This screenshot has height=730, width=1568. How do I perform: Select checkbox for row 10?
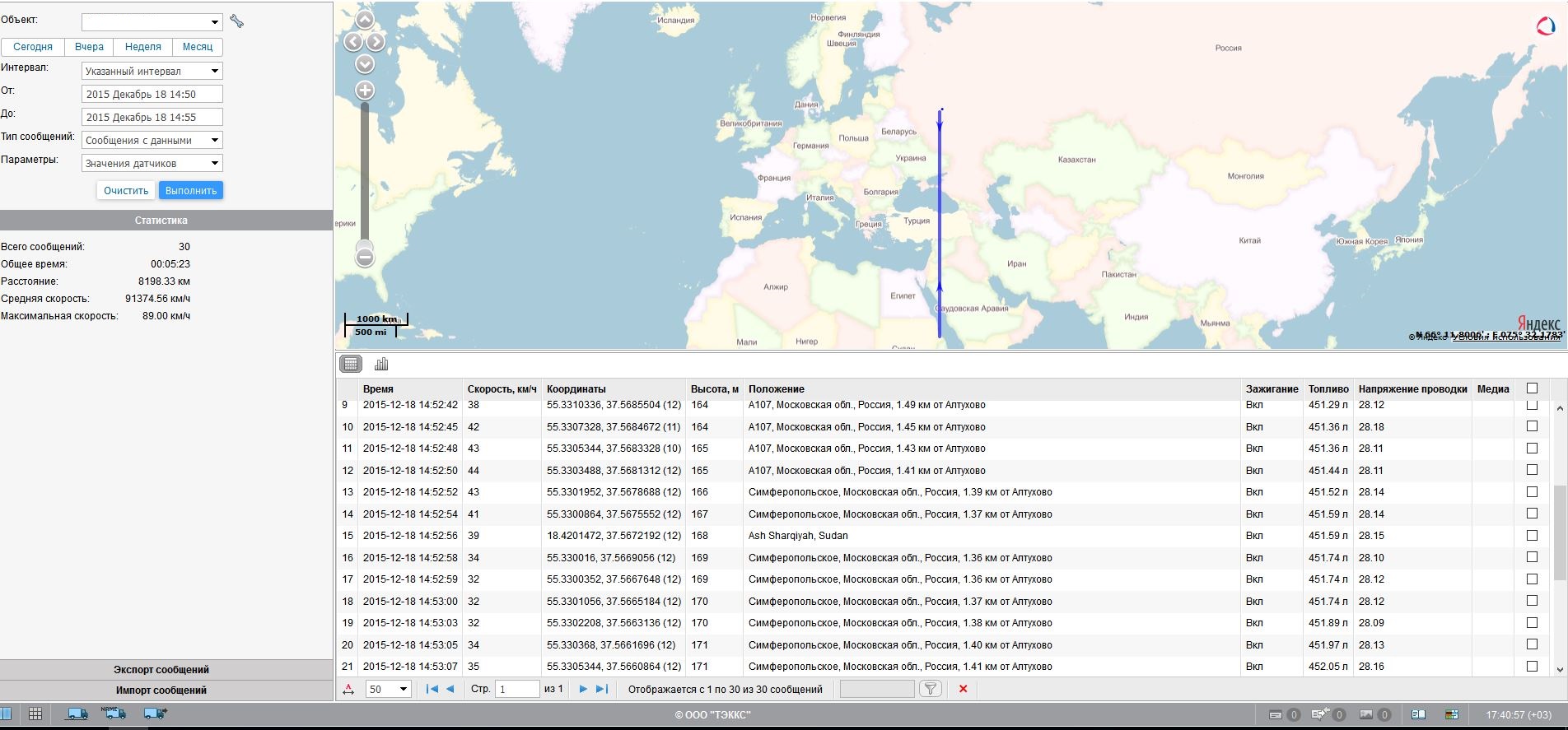(x=1532, y=426)
